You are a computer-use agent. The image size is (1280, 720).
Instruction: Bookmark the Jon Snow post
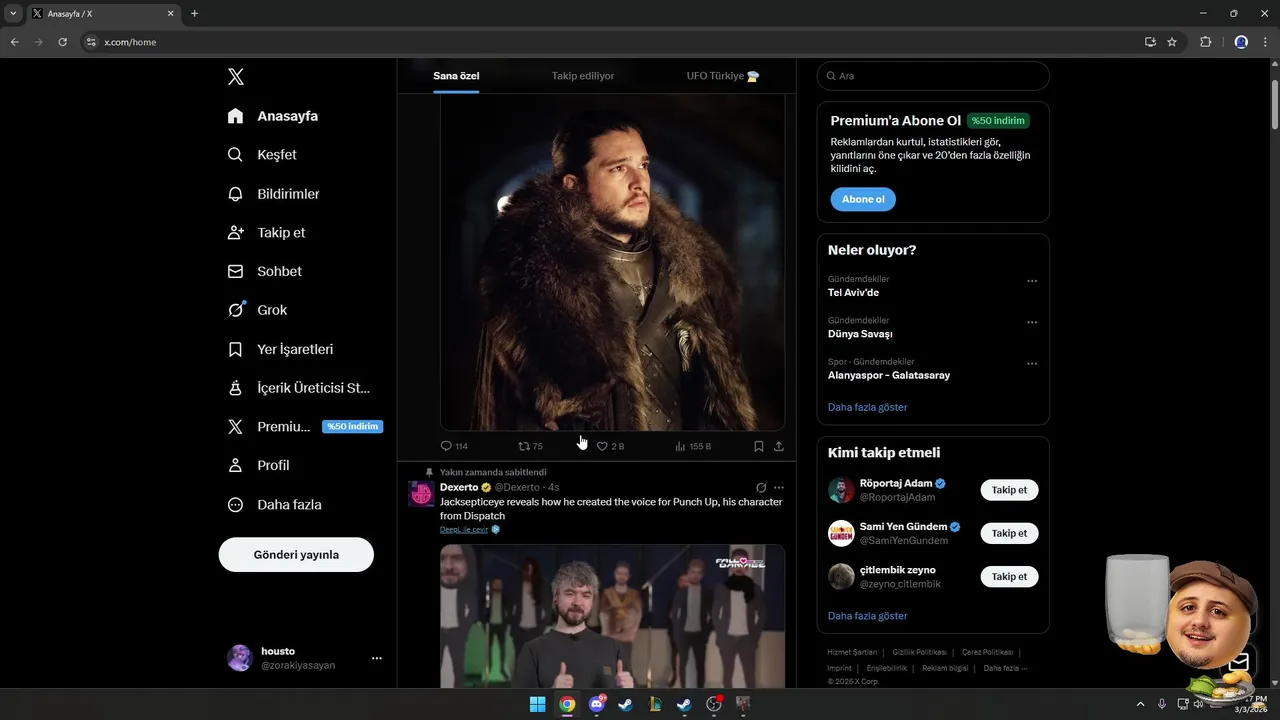(759, 446)
